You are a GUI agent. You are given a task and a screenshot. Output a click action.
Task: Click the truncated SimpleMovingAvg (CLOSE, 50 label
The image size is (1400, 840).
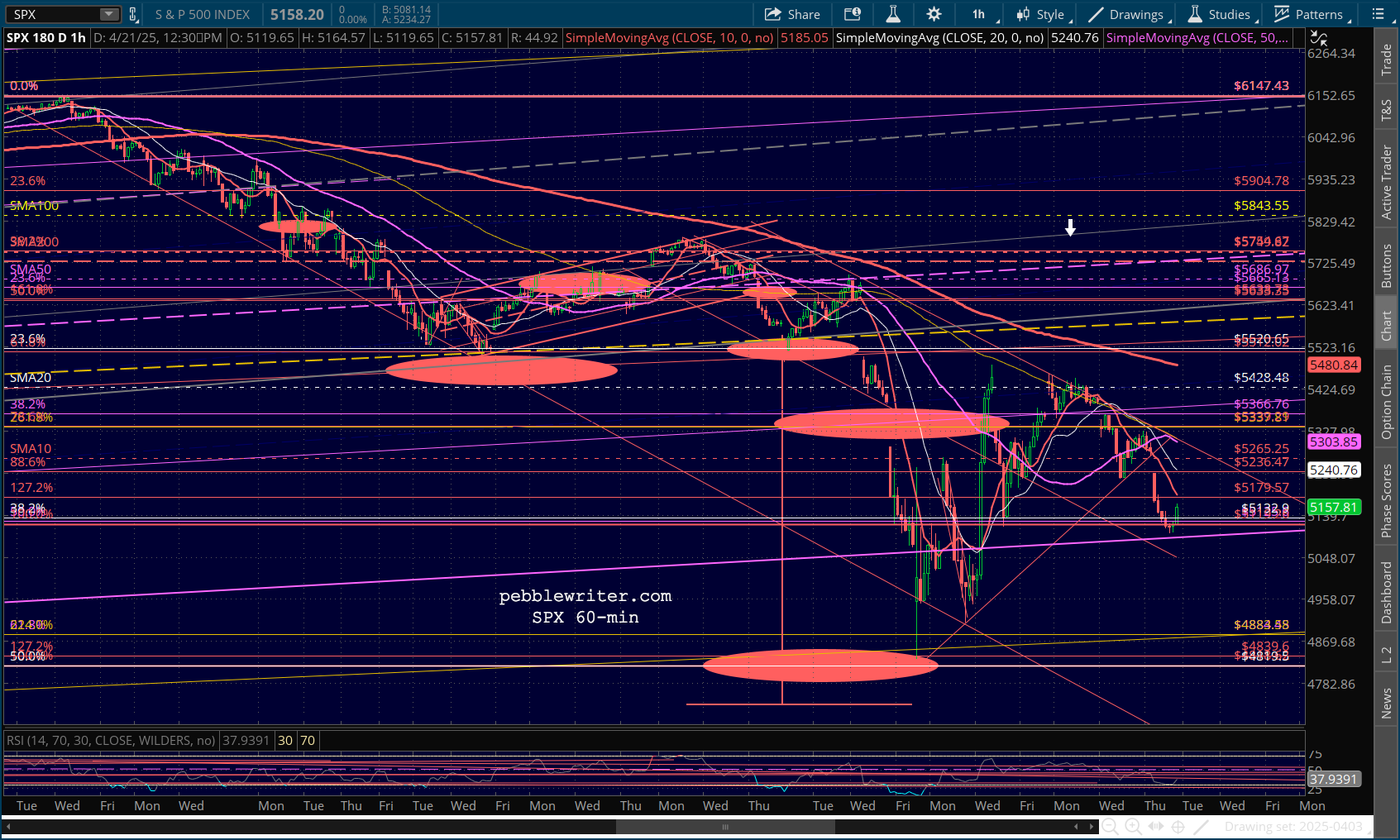pyautogui.click(x=1197, y=38)
